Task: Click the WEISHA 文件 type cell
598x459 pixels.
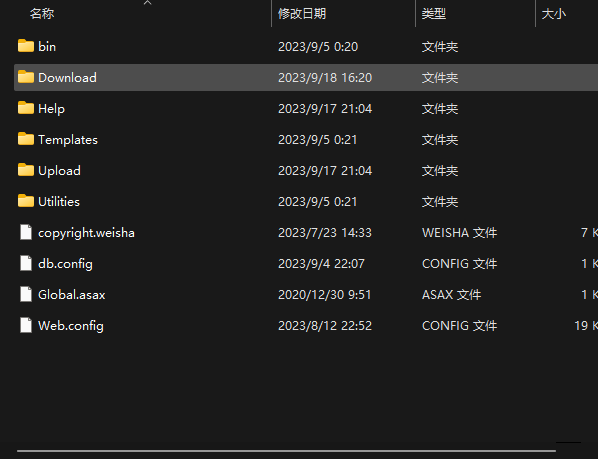Action: click(x=460, y=233)
